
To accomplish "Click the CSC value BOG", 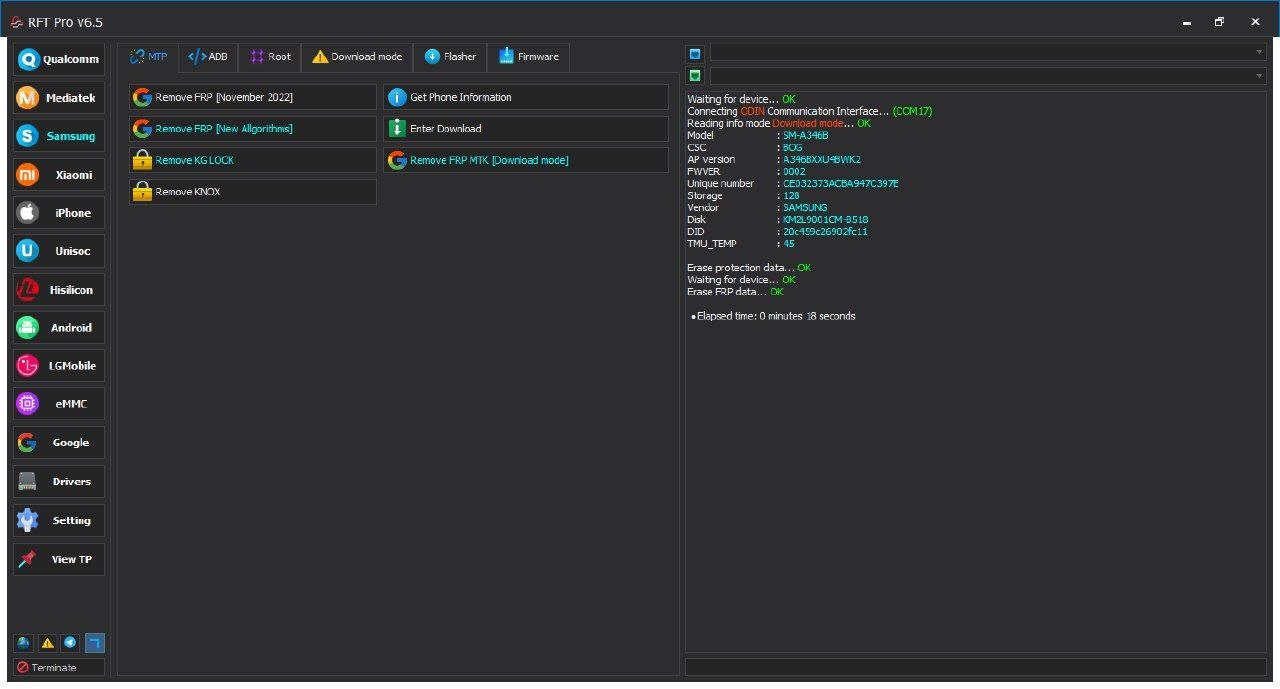I will point(792,148).
